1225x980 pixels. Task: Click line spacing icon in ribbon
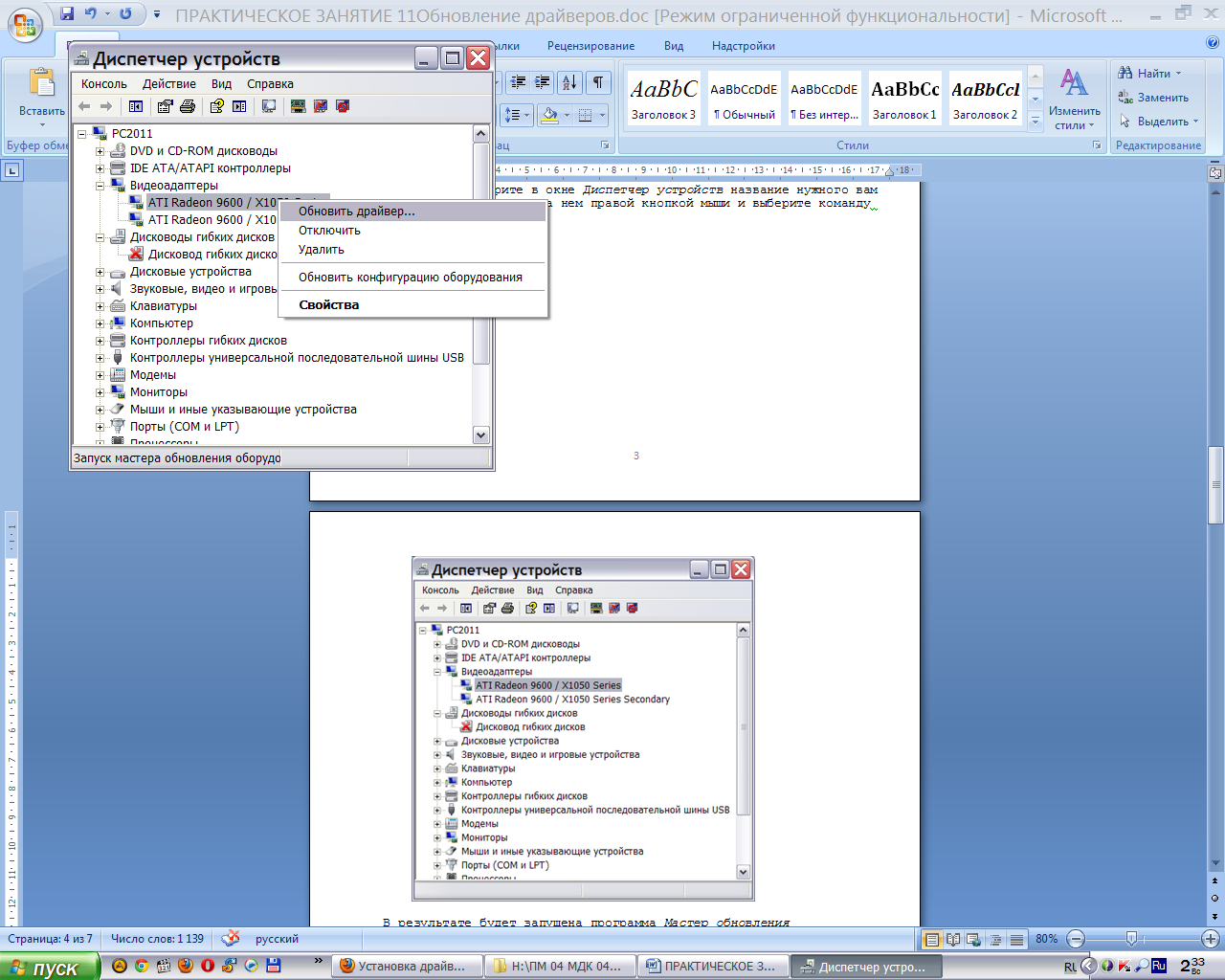pos(517,115)
